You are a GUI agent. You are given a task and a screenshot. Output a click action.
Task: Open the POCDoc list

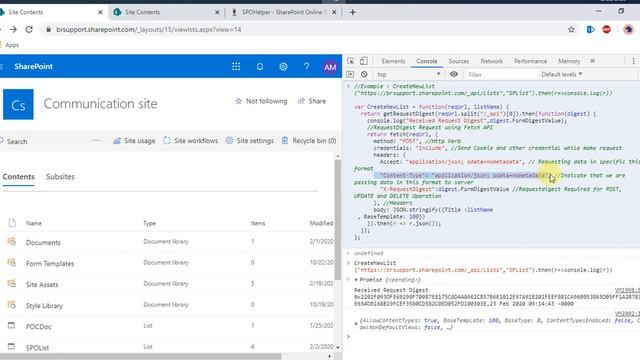pyautogui.click(x=38, y=327)
